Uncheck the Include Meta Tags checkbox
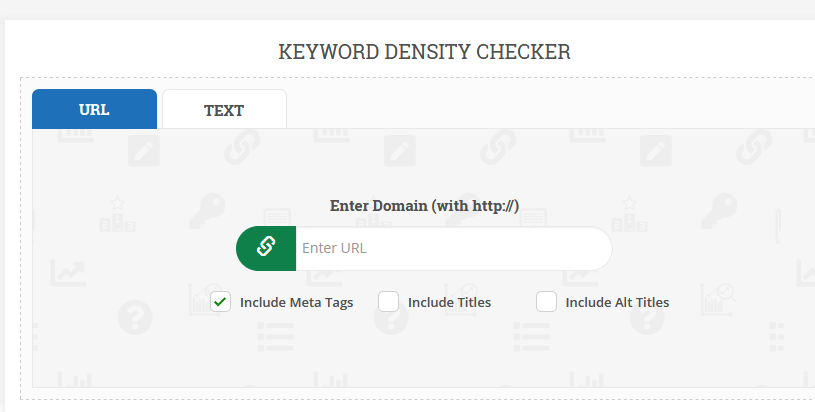815x412 pixels. coord(221,302)
